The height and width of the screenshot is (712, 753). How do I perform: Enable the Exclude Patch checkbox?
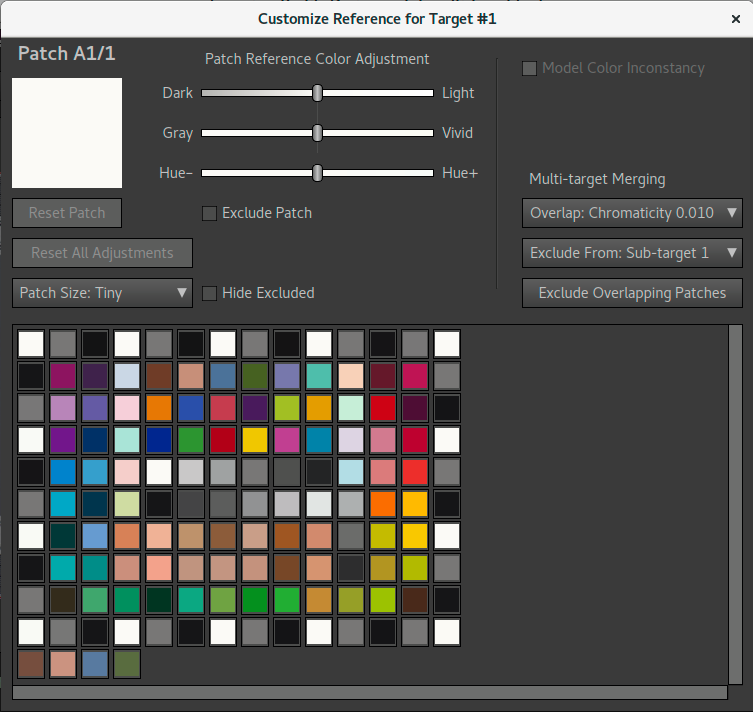pos(209,213)
